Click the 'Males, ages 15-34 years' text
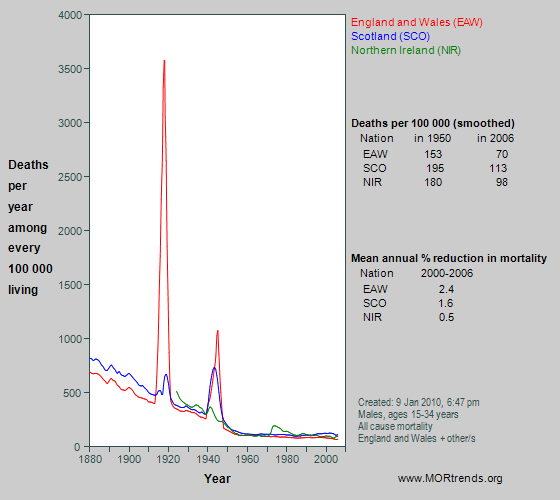560x500 pixels. click(408, 414)
